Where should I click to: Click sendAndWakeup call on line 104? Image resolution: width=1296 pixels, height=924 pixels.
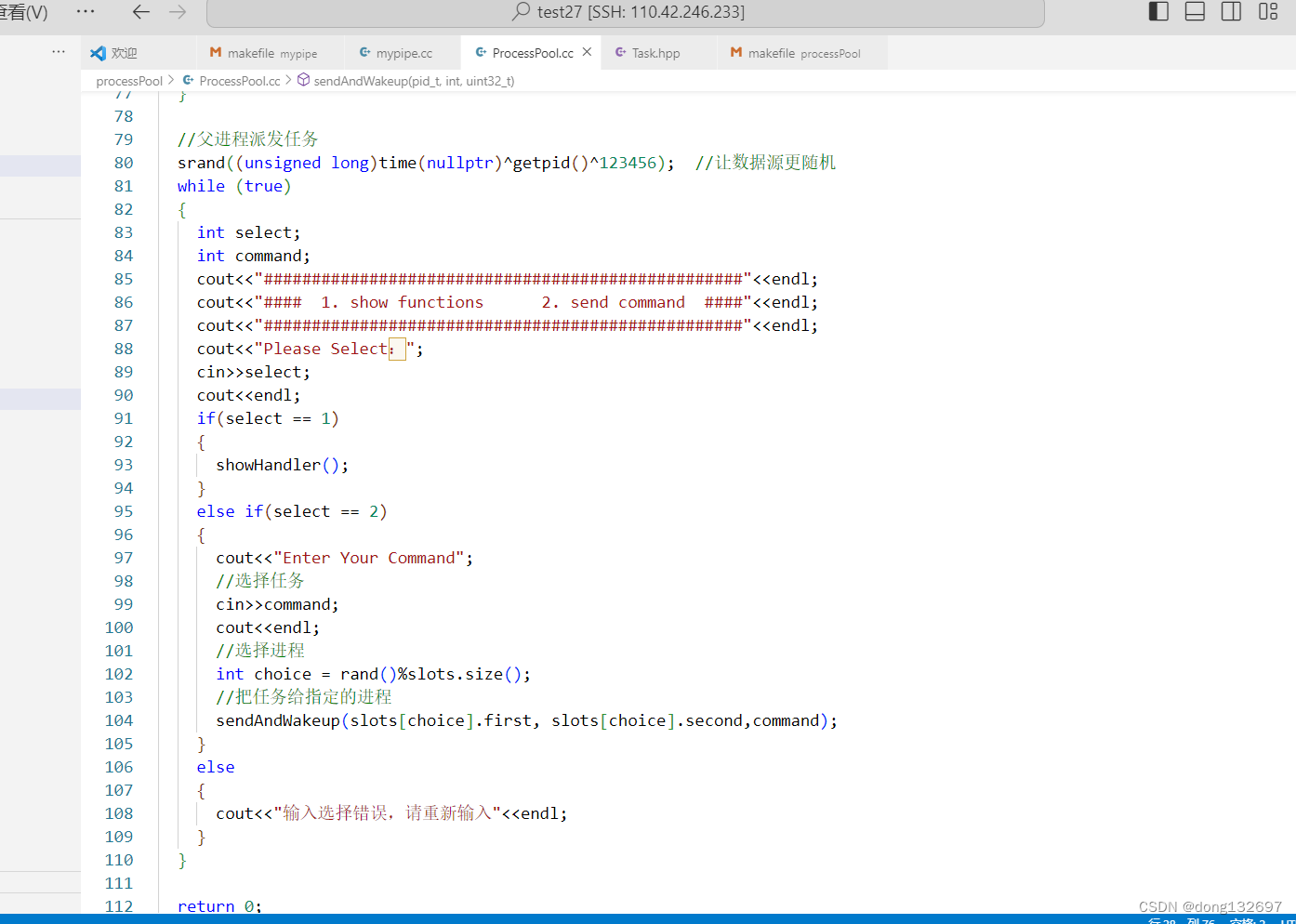[x=527, y=720]
